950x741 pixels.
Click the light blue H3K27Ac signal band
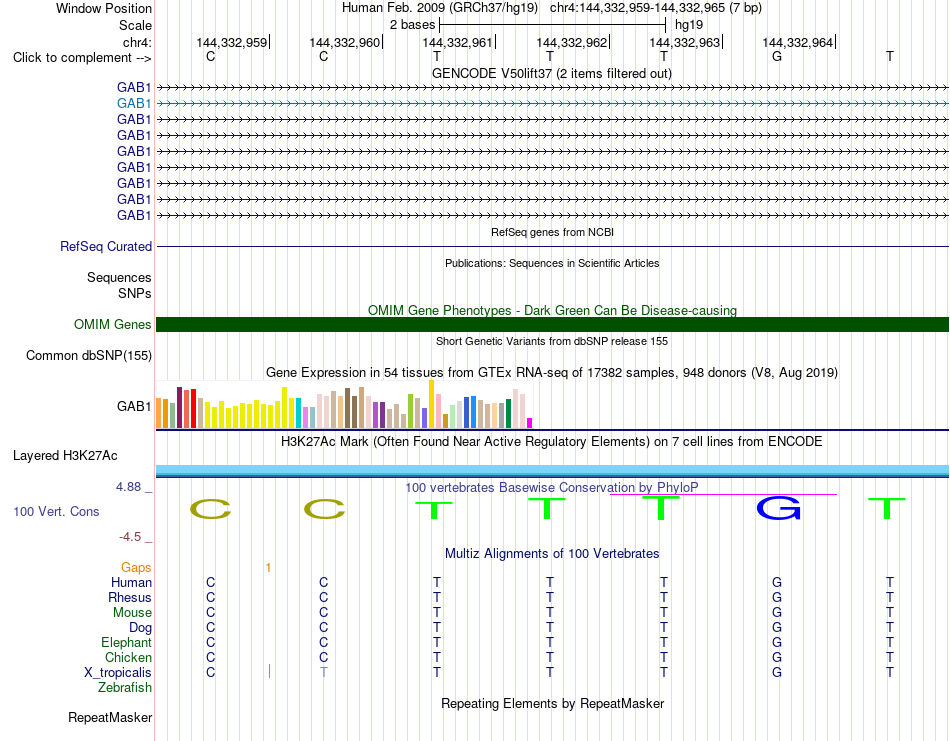coord(552,470)
